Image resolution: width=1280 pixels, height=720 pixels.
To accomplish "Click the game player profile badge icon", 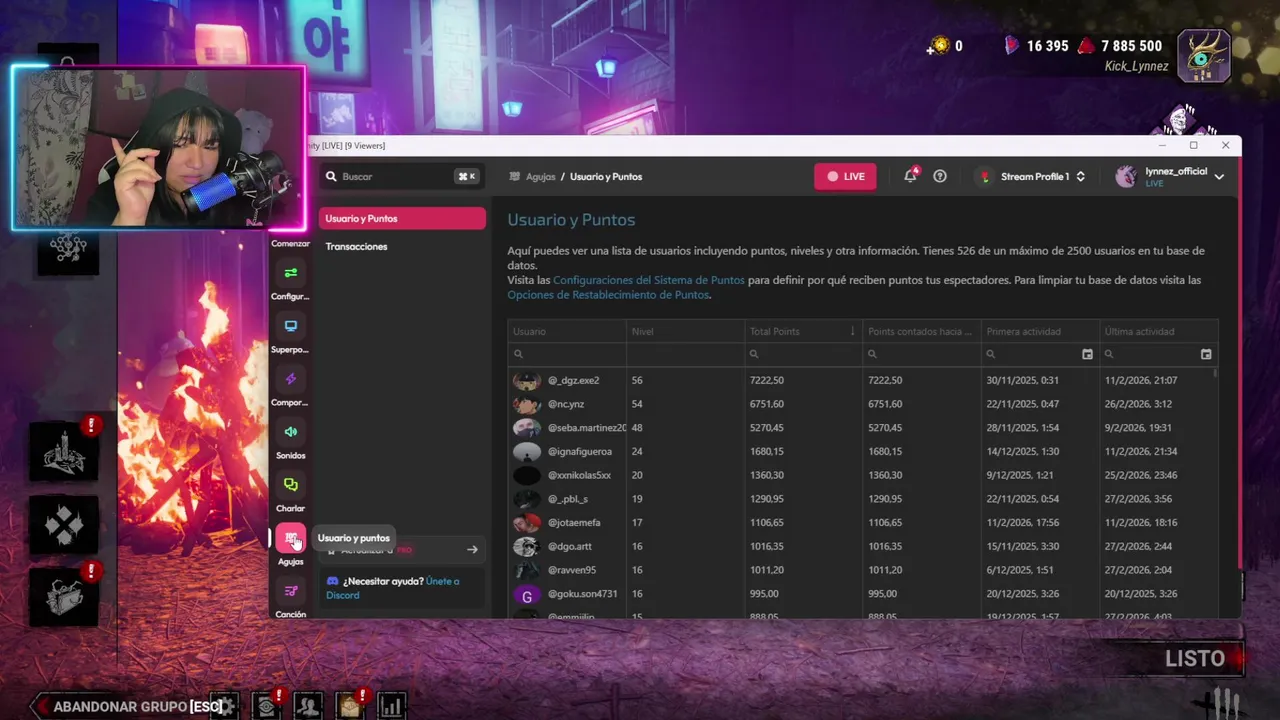I will (1204, 56).
